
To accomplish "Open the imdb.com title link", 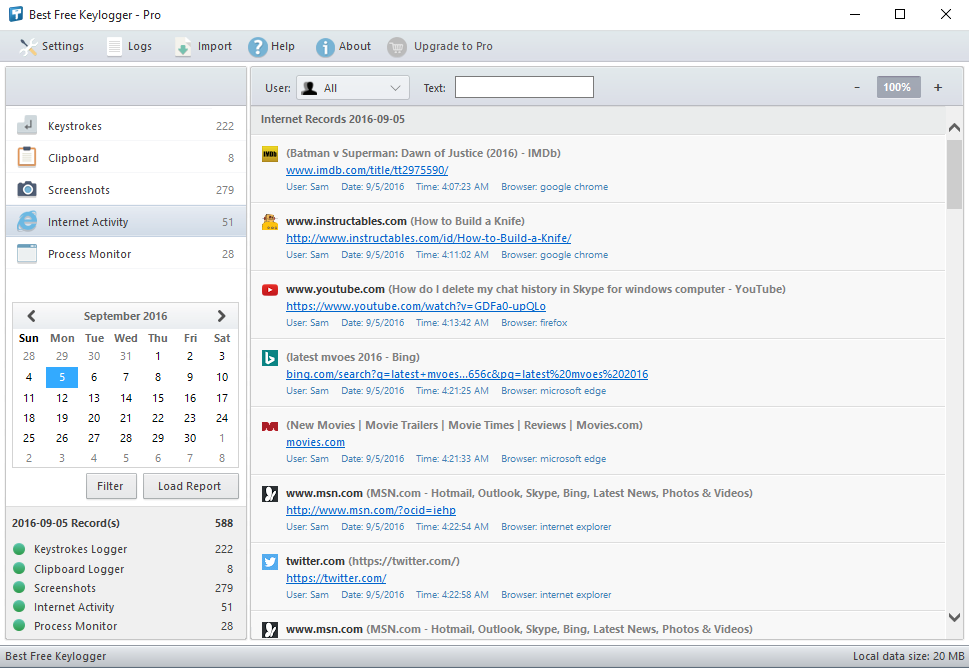I will coord(367,170).
